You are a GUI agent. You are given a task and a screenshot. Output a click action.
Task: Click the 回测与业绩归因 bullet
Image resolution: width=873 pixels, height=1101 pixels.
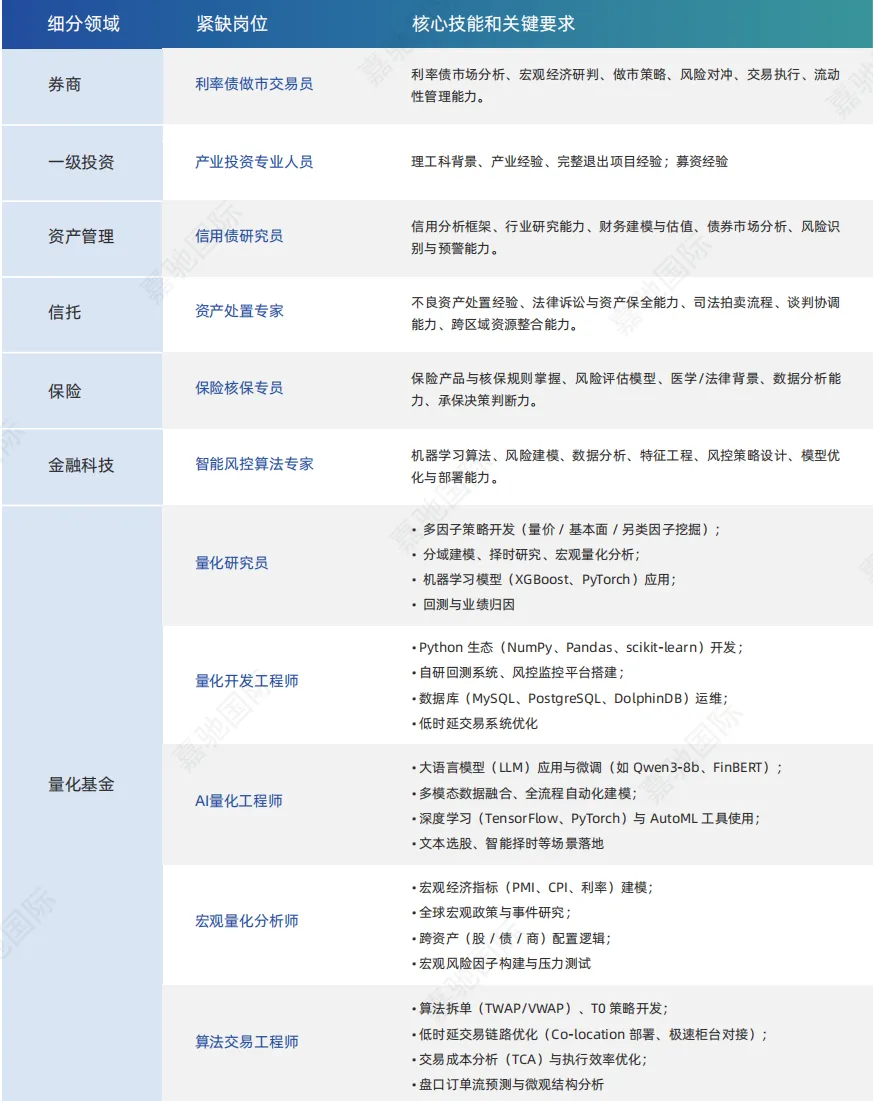point(464,605)
